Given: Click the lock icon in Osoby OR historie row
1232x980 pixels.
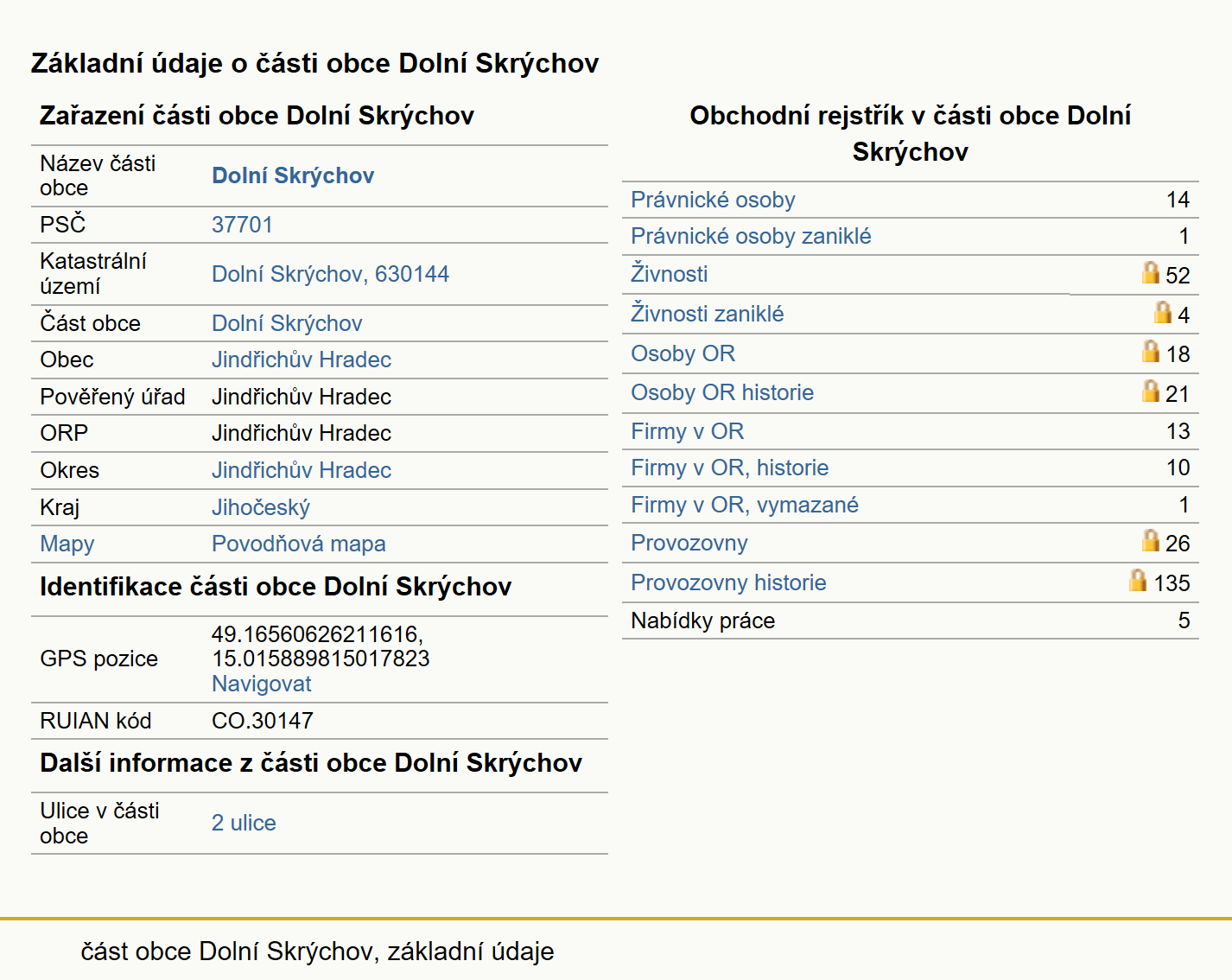Looking at the screenshot, I should coord(1150,391).
